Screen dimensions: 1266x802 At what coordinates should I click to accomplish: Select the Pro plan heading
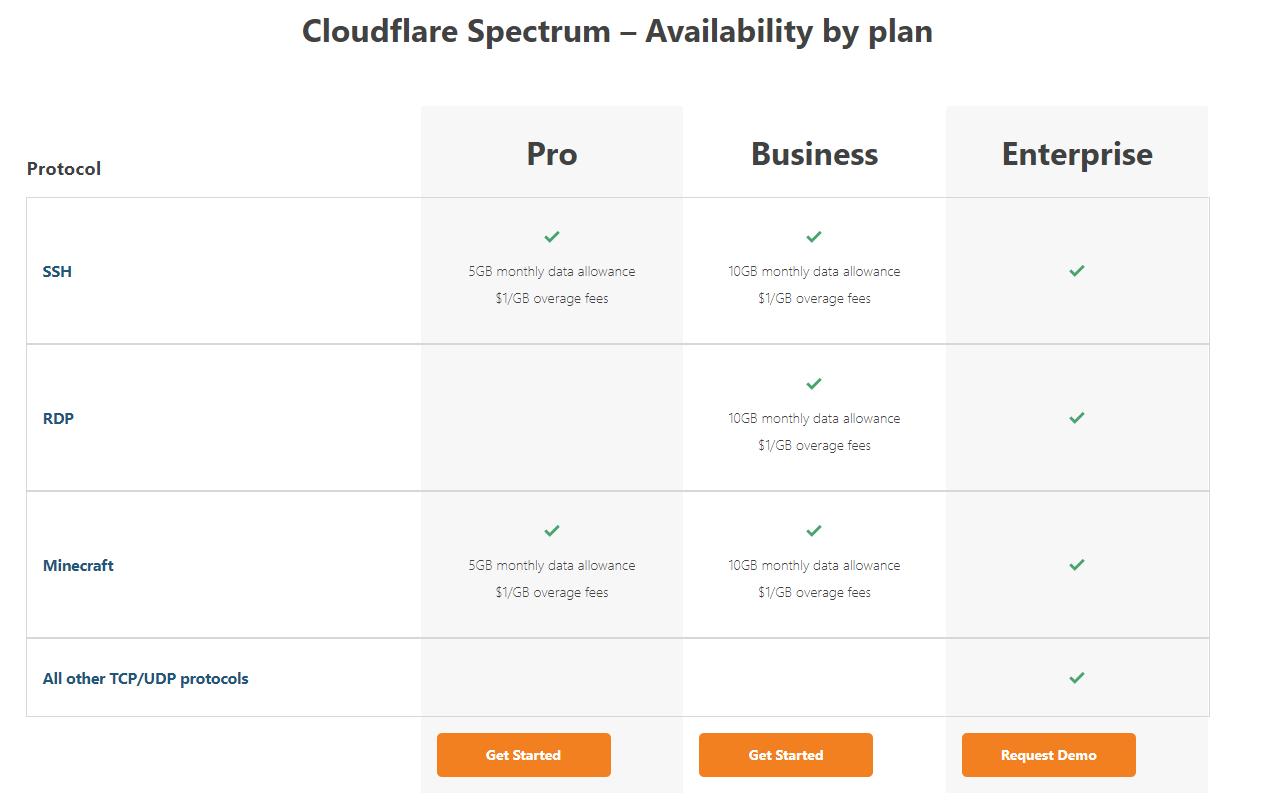pyautogui.click(x=552, y=154)
